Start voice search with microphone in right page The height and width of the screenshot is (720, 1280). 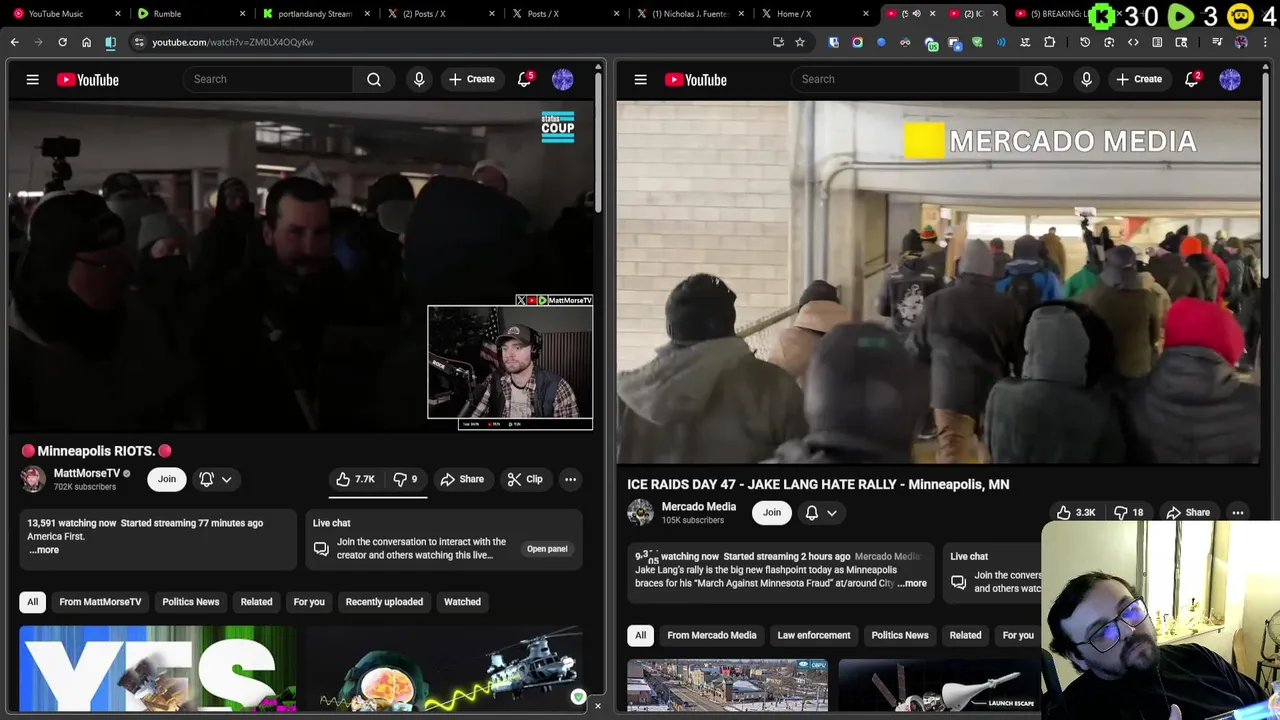click(x=1086, y=79)
